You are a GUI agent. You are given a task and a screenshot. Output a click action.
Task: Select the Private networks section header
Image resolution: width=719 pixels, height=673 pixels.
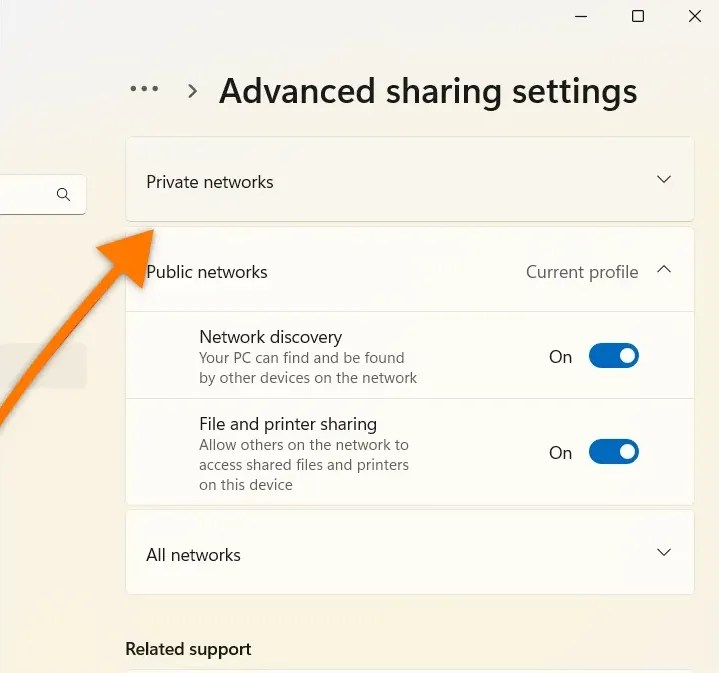(x=409, y=179)
